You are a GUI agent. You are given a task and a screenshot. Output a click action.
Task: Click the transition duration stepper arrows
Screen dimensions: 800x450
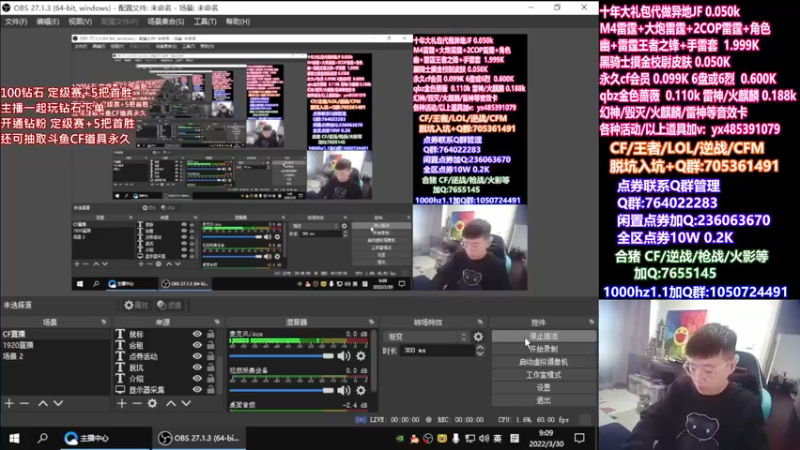tap(480, 351)
